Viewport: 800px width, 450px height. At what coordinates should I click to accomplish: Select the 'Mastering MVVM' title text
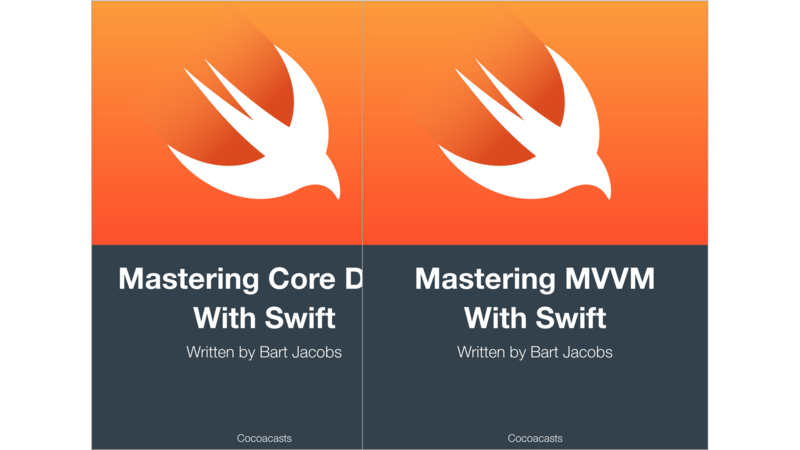[535, 279]
